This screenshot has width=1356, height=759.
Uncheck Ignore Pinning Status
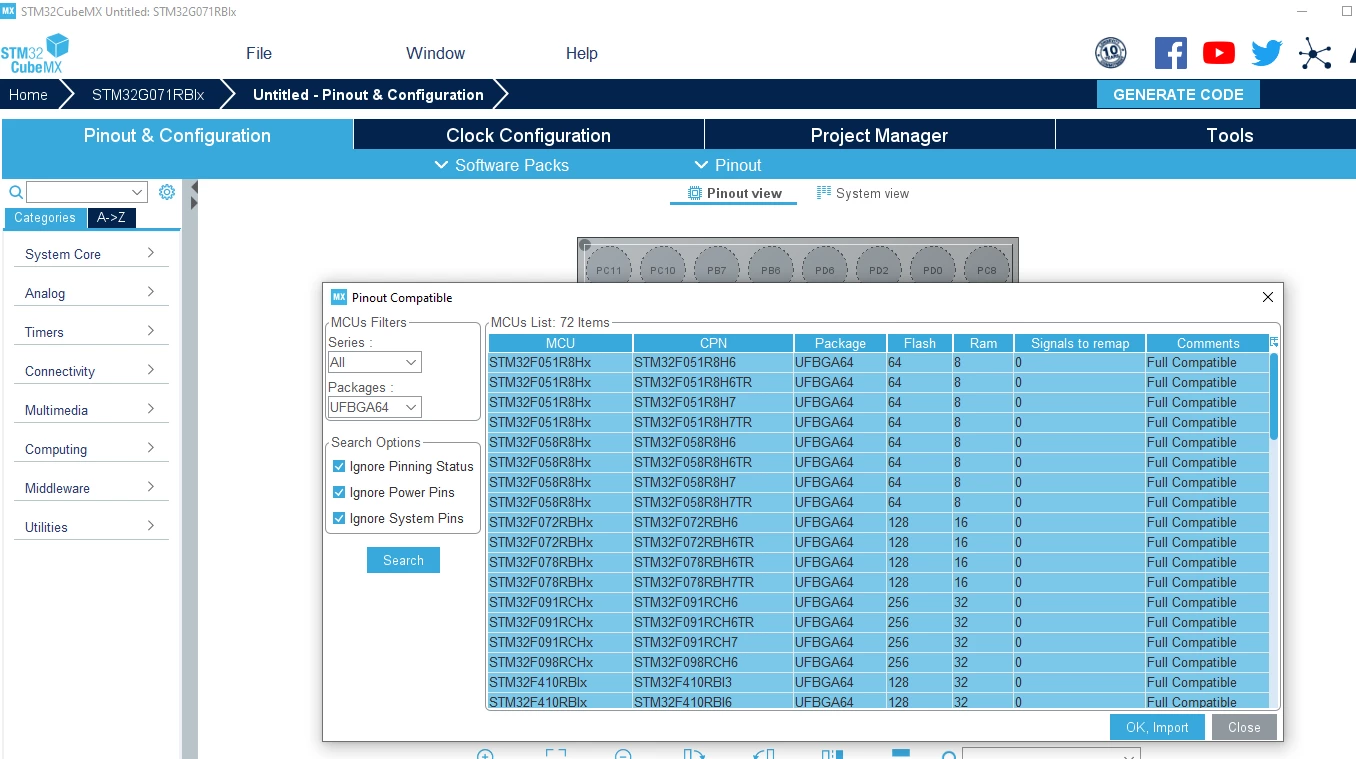click(x=339, y=466)
